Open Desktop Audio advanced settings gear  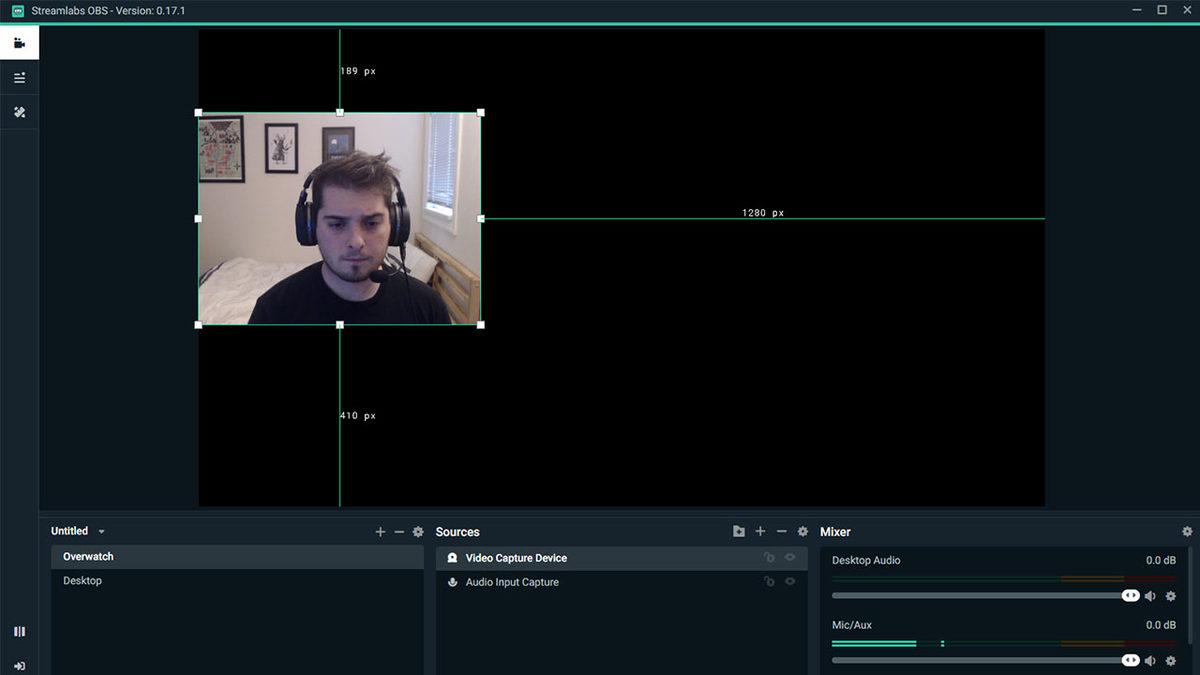pyautogui.click(x=1170, y=595)
